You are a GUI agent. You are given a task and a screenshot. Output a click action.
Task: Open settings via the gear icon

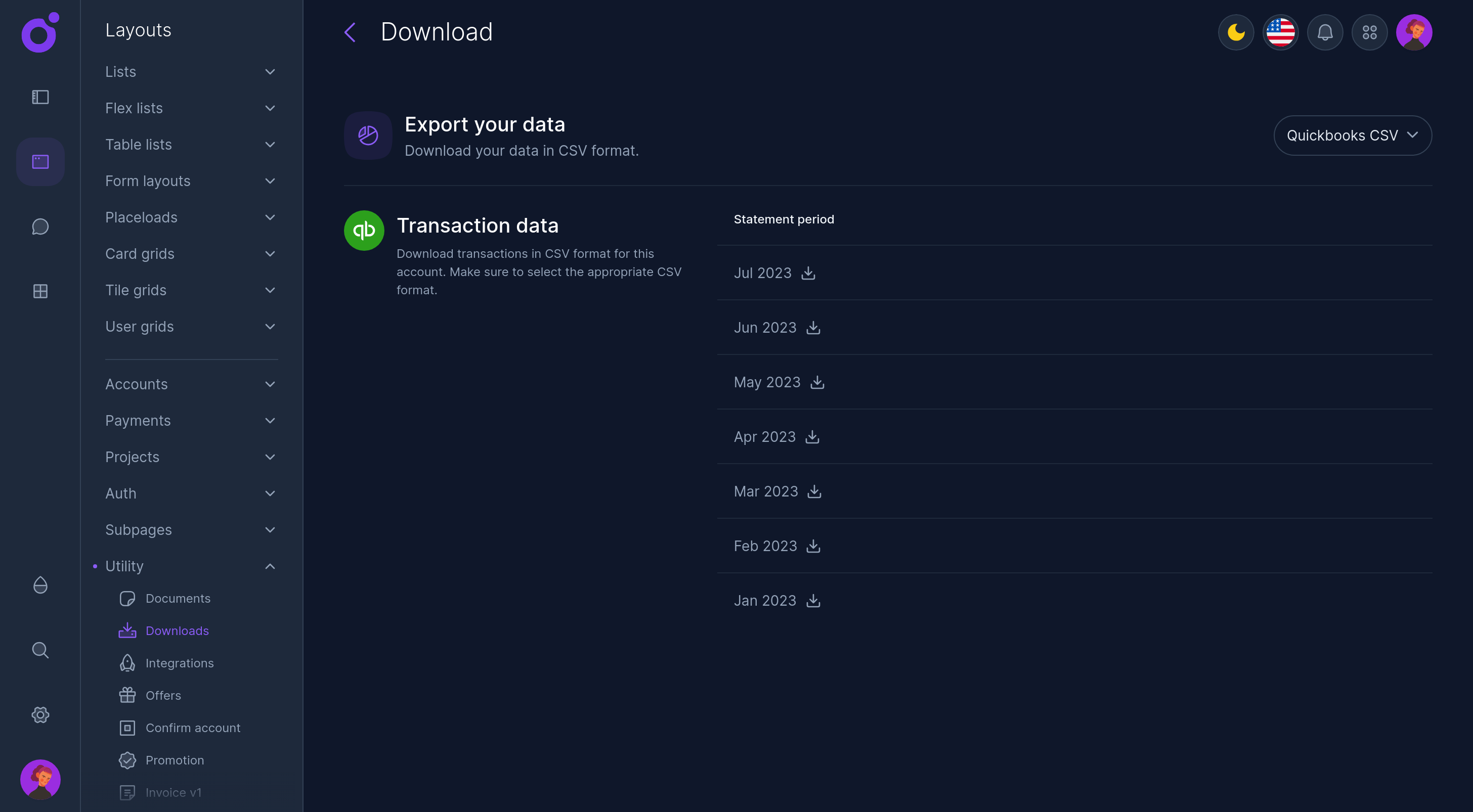(x=40, y=714)
